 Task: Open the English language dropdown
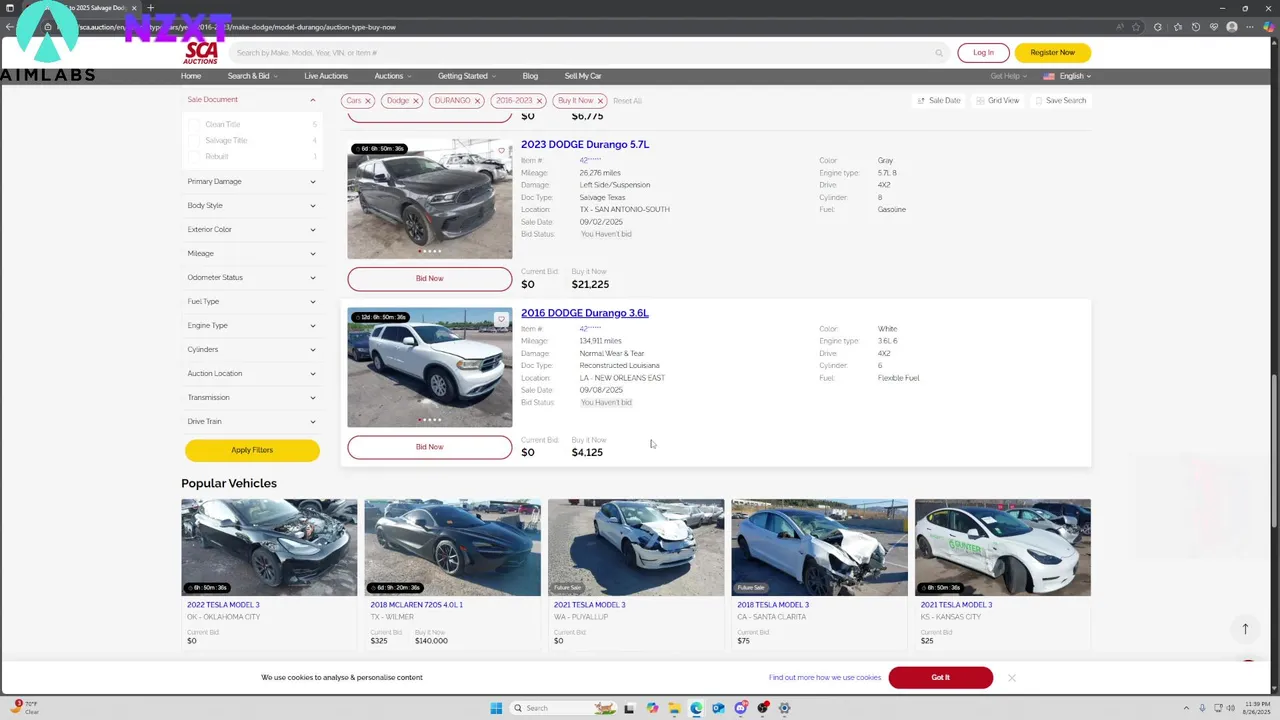pos(1067,76)
